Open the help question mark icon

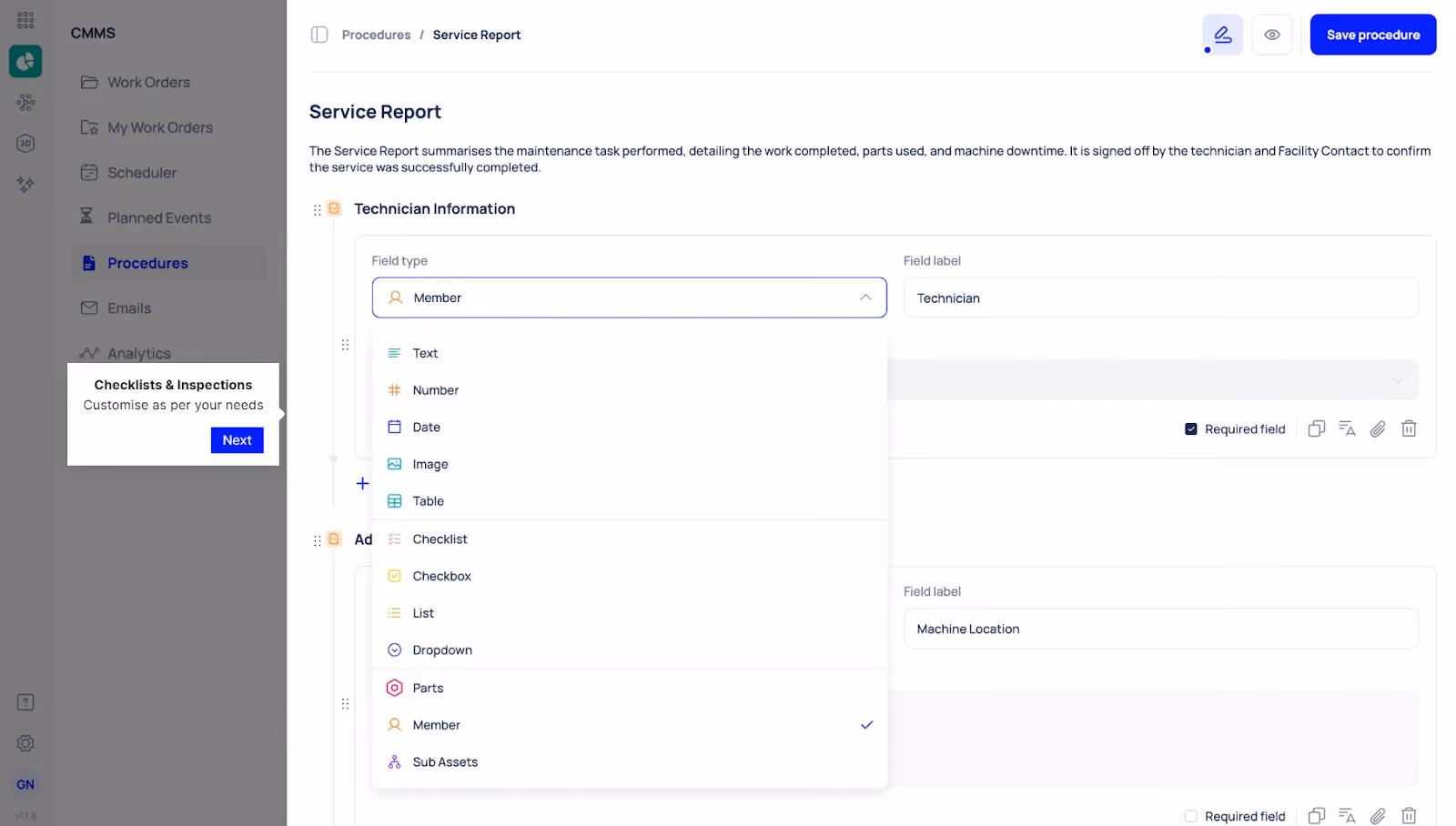pos(25,702)
